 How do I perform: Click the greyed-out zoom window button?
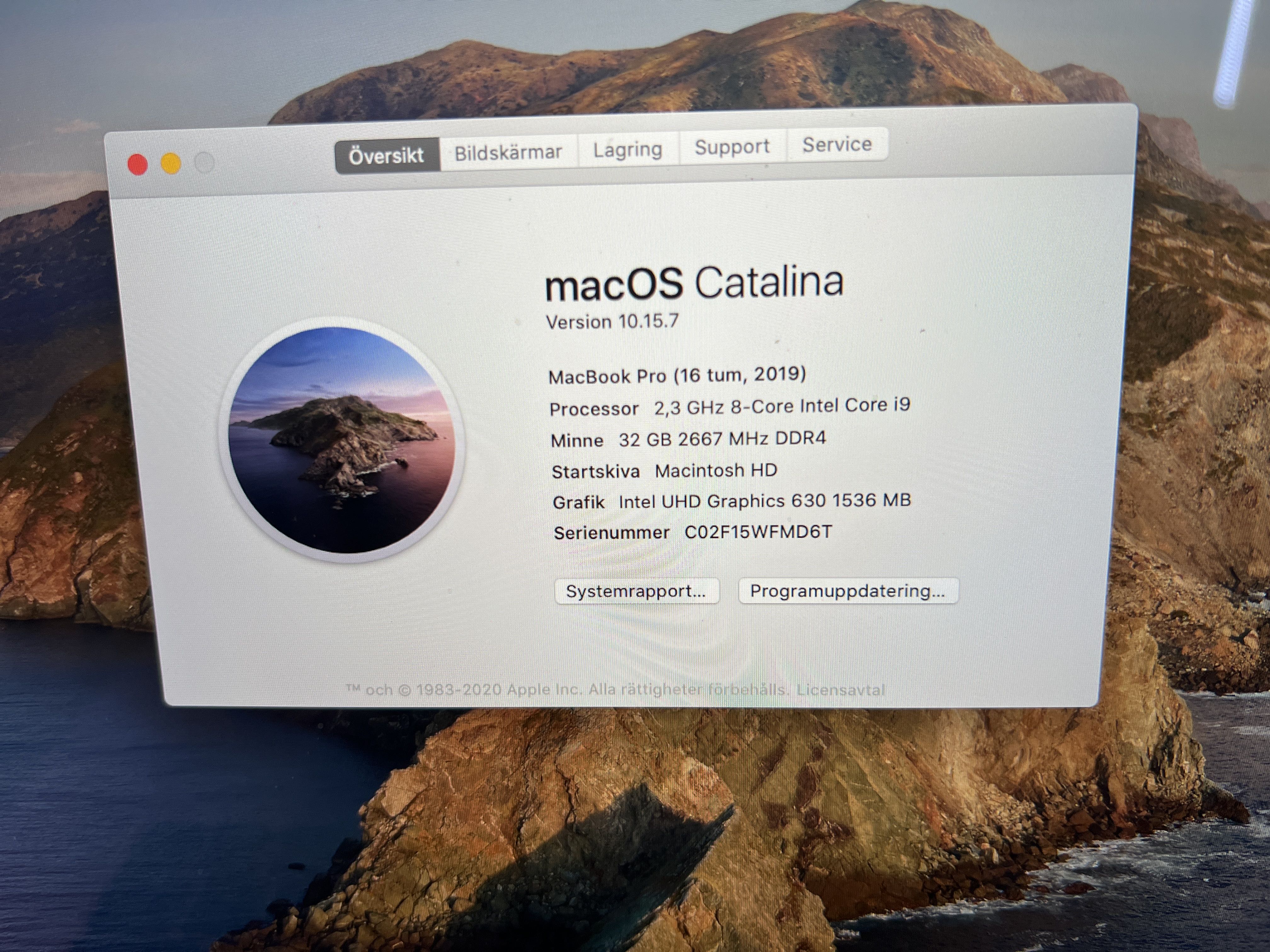(204, 162)
